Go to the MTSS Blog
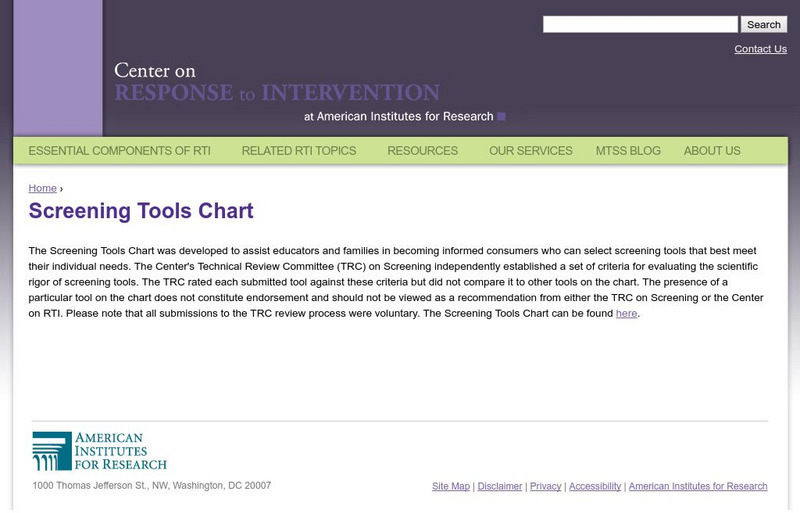The height and width of the screenshot is (513, 800). tap(628, 151)
